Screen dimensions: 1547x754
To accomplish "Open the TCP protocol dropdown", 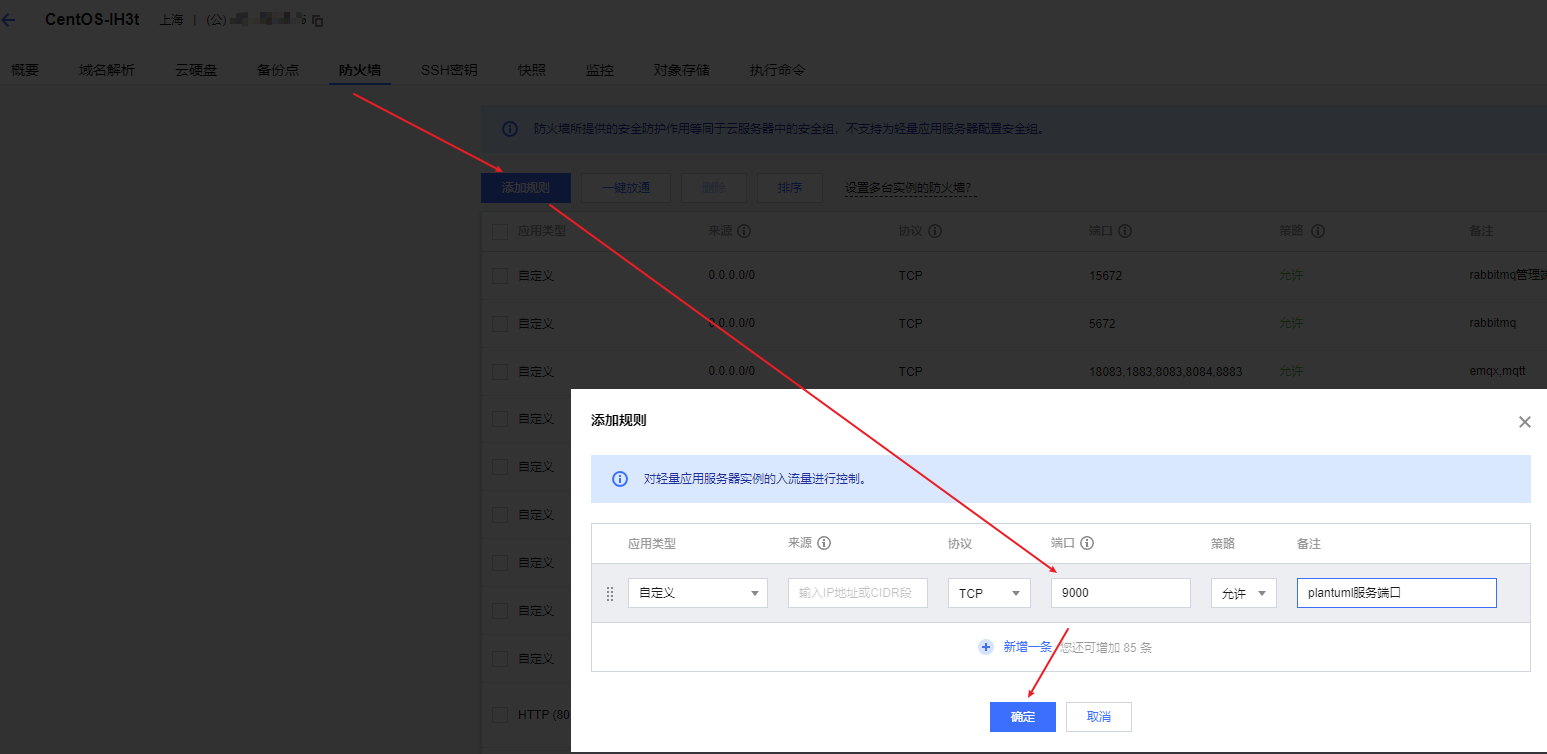I will 989,593.
